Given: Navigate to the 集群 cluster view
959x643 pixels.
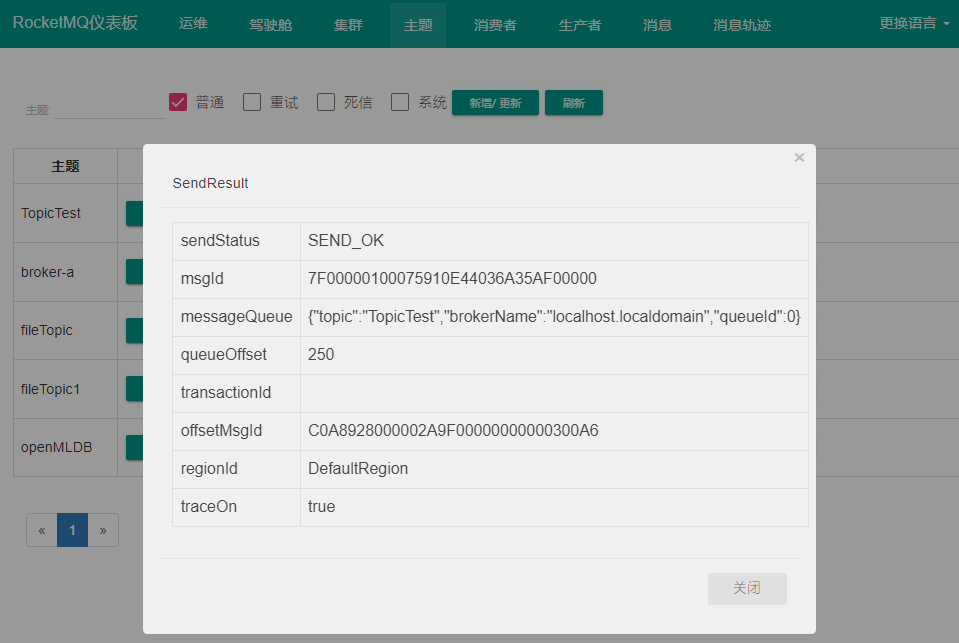Looking at the screenshot, I should [x=348, y=24].
